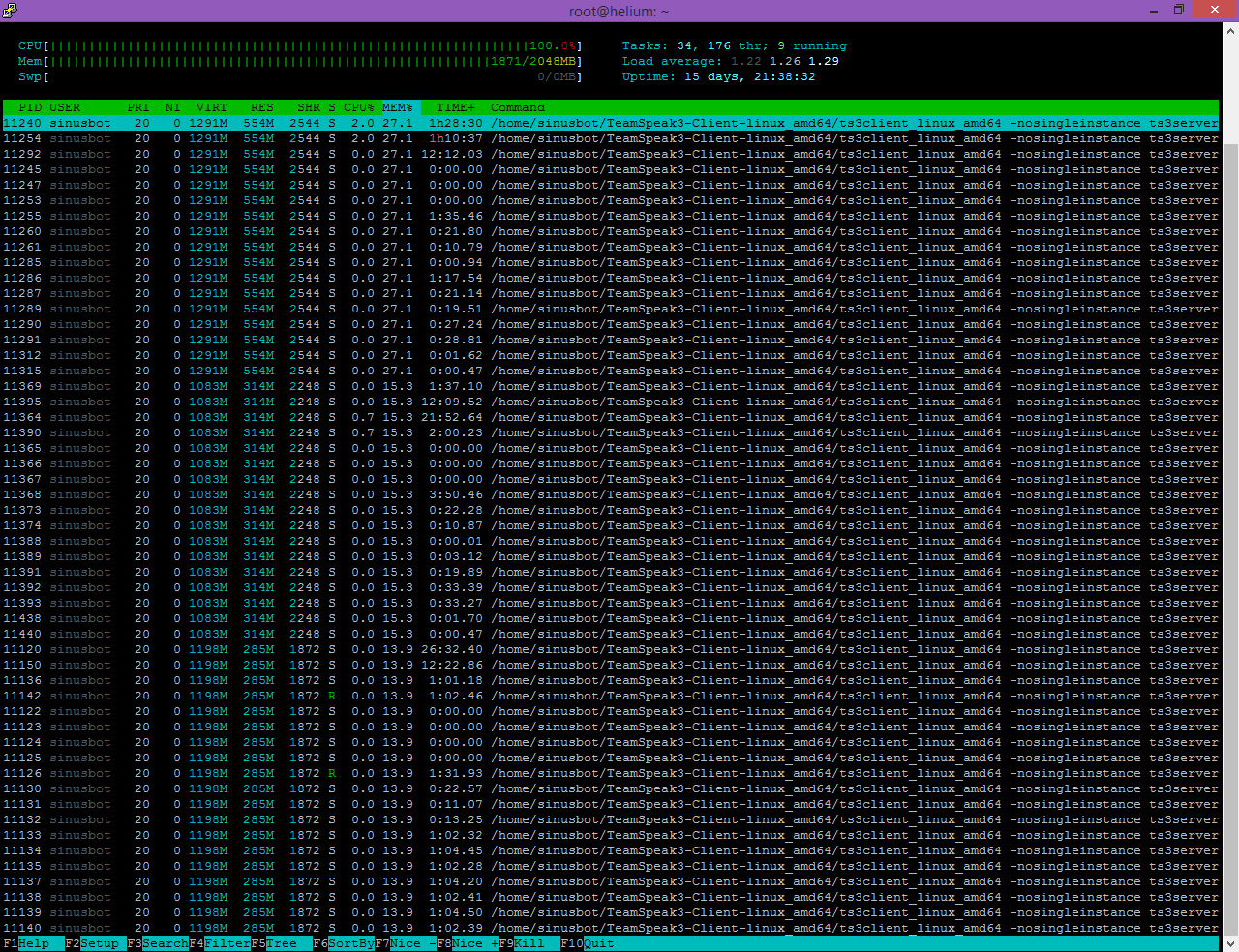
Task: Click the root@helium window title bar
Action: click(619, 11)
